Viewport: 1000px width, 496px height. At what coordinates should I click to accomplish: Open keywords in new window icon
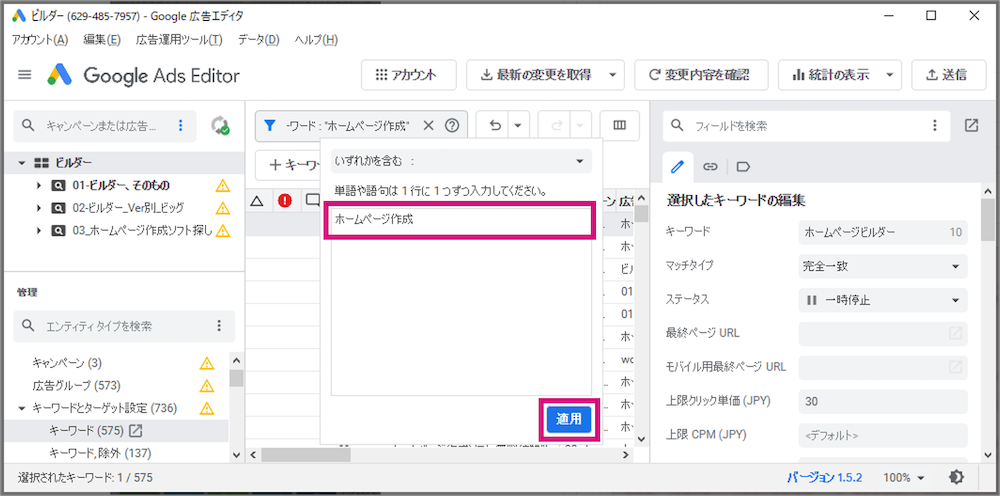click(x=136, y=431)
